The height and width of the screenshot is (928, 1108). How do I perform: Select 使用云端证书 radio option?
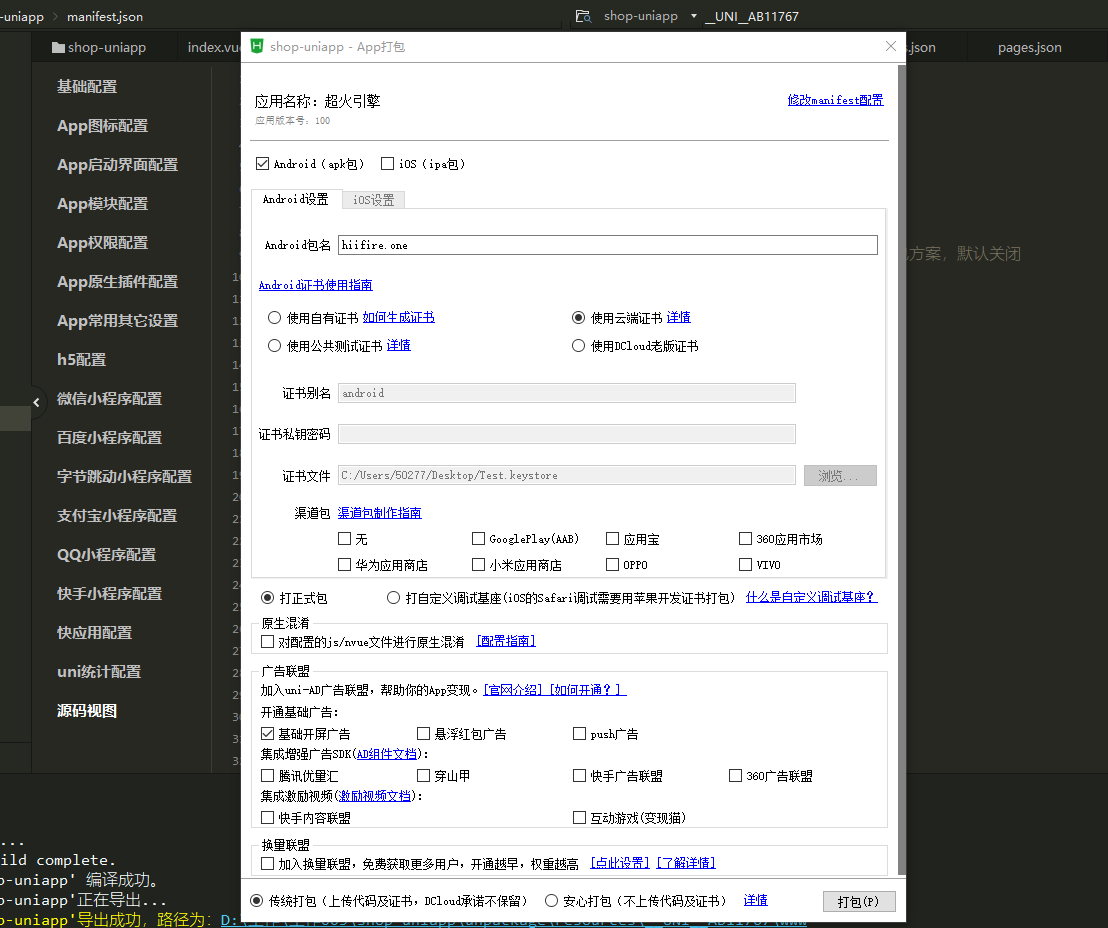coord(578,318)
